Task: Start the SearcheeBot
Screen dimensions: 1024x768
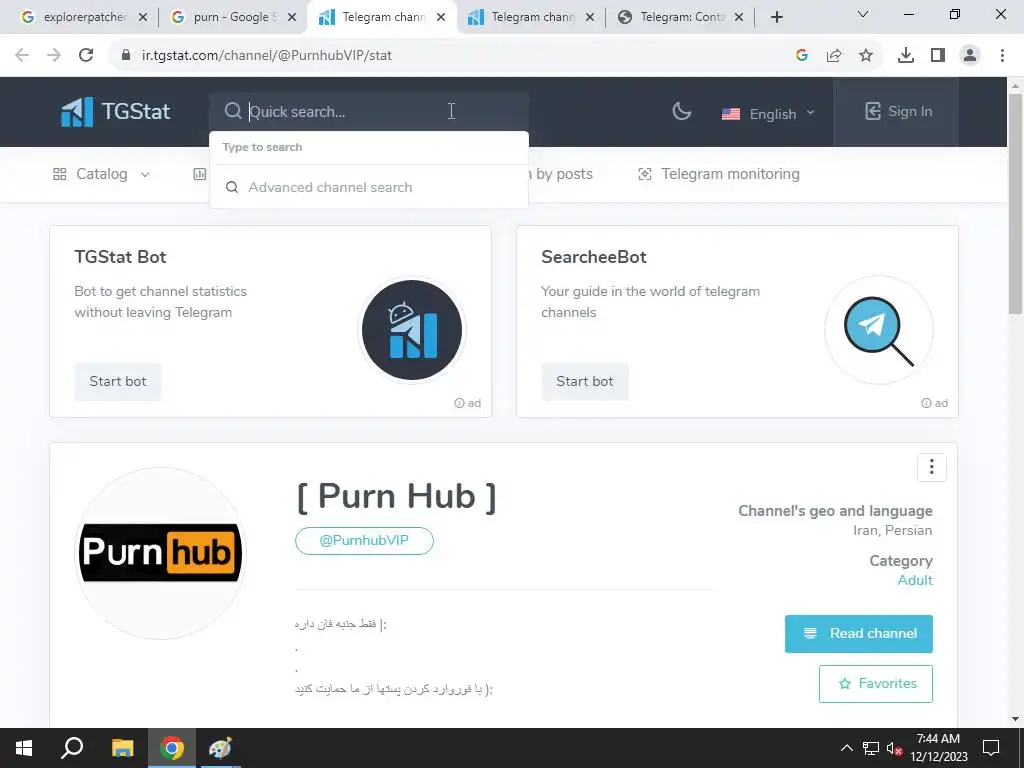Action: [584, 381]
